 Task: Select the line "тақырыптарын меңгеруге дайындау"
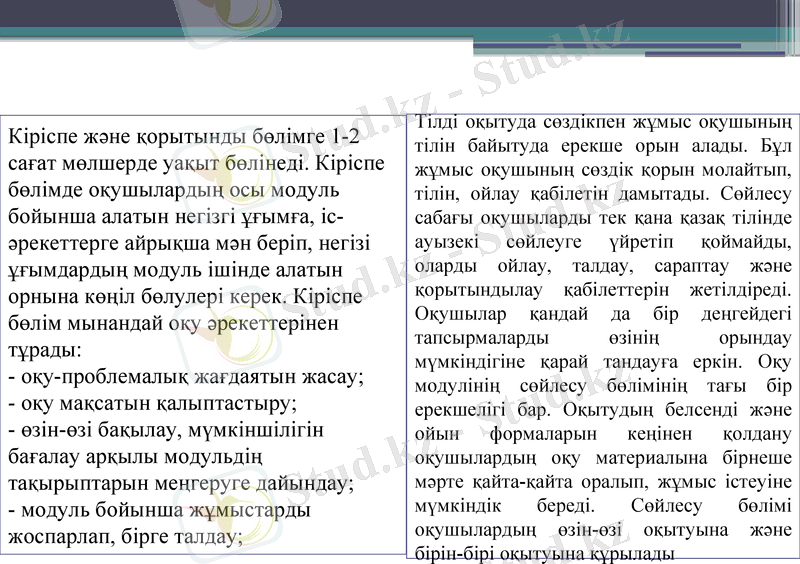pos(178,483)
